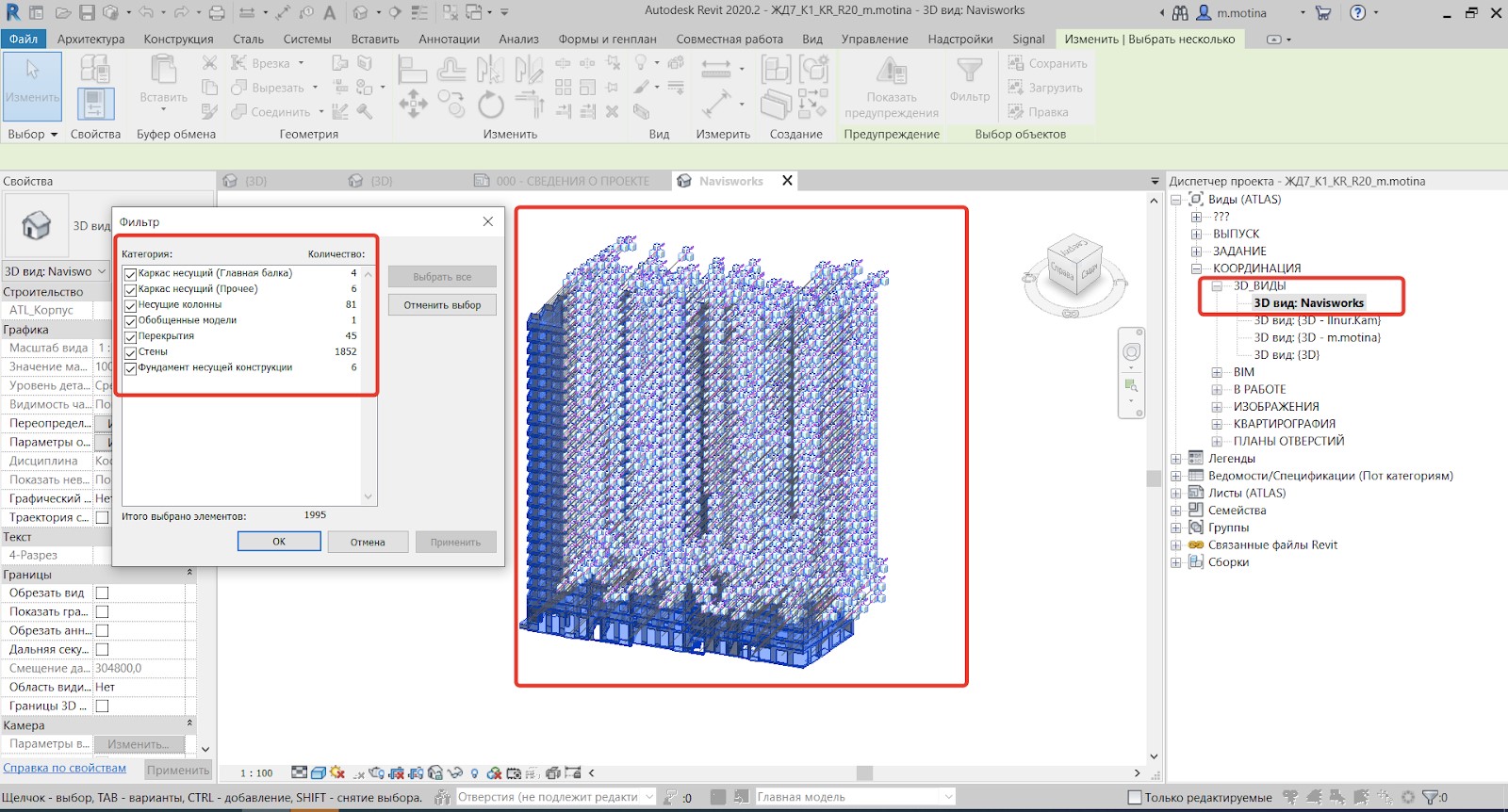Image resolution: width=1508 pixels, height=812 pixels.
Task: Toggle sun path in view control bar
Action: [337, 772]
